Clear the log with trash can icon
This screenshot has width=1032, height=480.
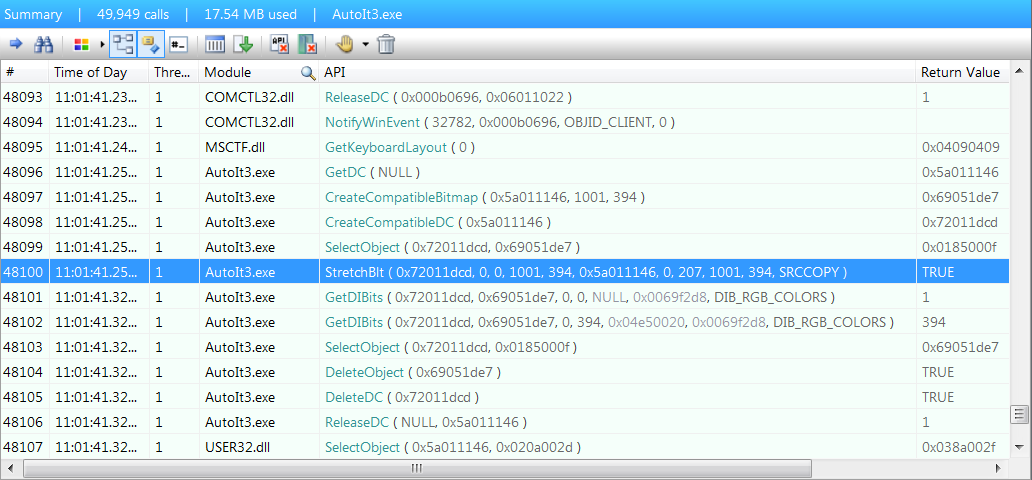(x=386, y=44)
